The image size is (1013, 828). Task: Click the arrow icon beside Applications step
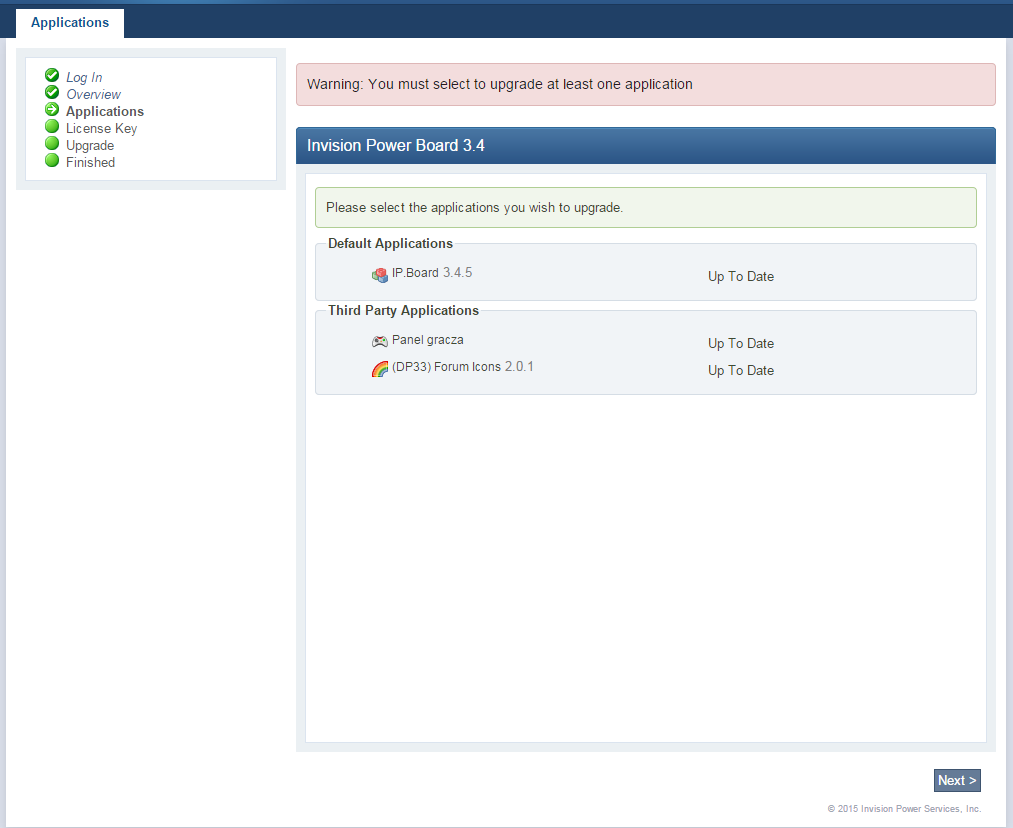[x=52, y=110]
